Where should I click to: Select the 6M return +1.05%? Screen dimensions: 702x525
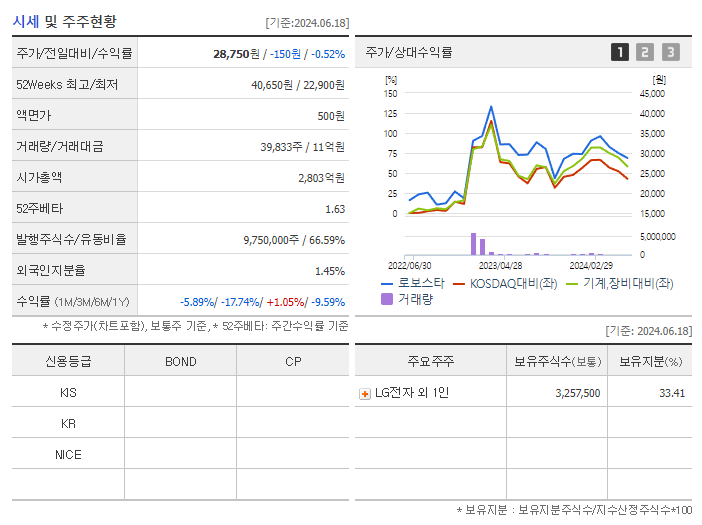click(285, 302)
